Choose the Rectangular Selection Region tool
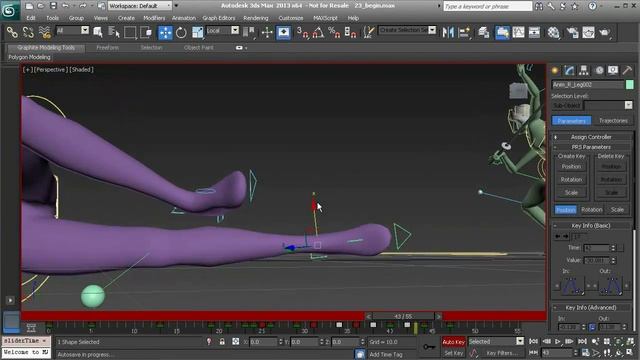The height and width of the screenshot is (360, 640). [130, 32]
